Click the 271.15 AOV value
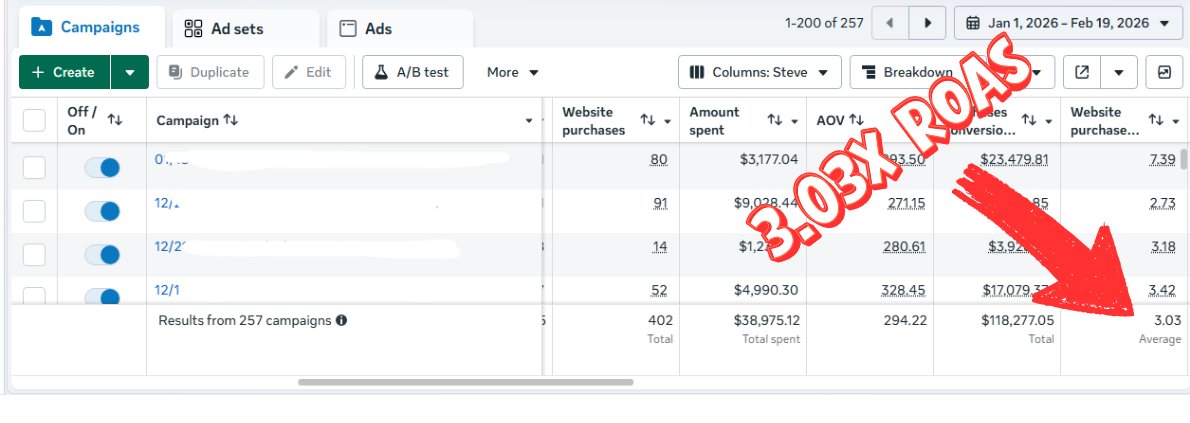Image resolution: width=1190 pixels, height=423 pixels. (x=905, y=203)
